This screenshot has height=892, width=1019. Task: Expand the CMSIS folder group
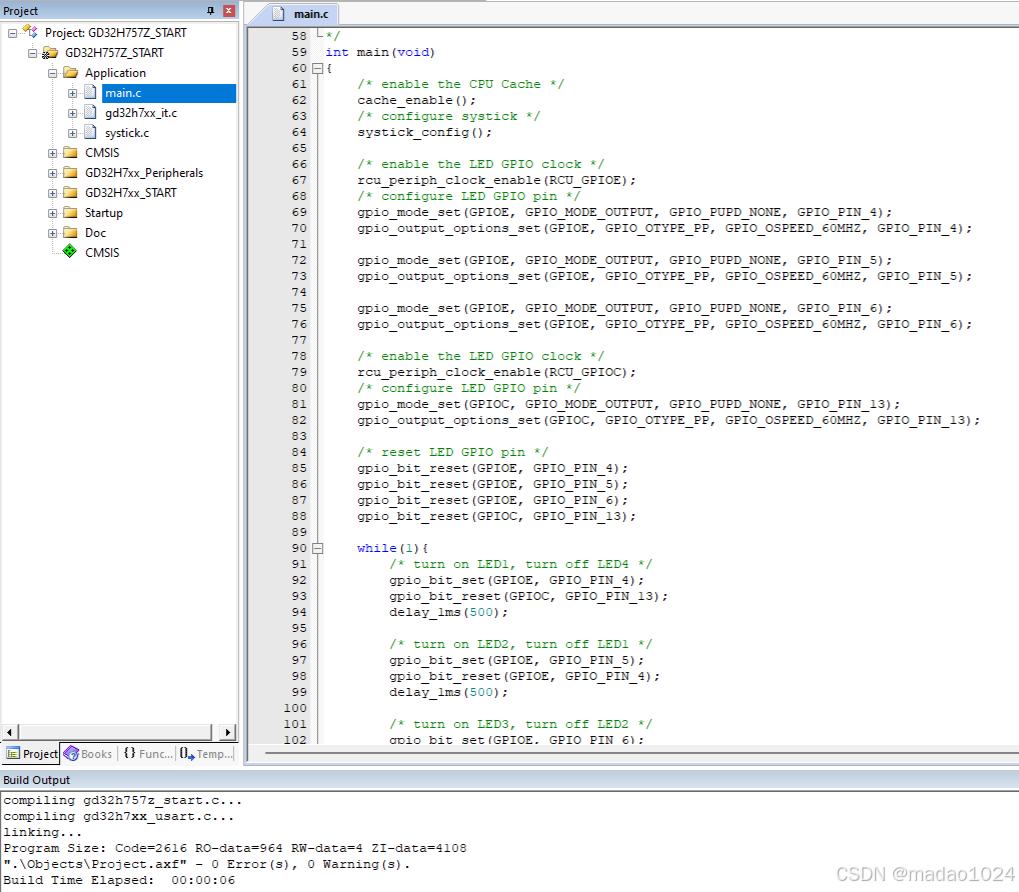tap(53, 153)
